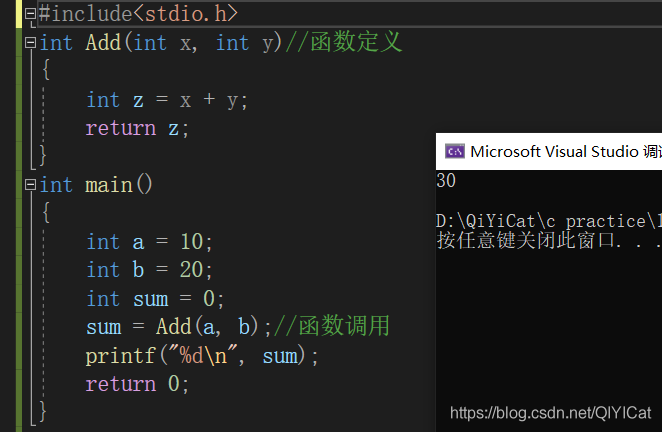The width and height of the screenshot is (662, 432).
Task: Click the D:\QiYiCat path line in console
Action: pos(548,221)
